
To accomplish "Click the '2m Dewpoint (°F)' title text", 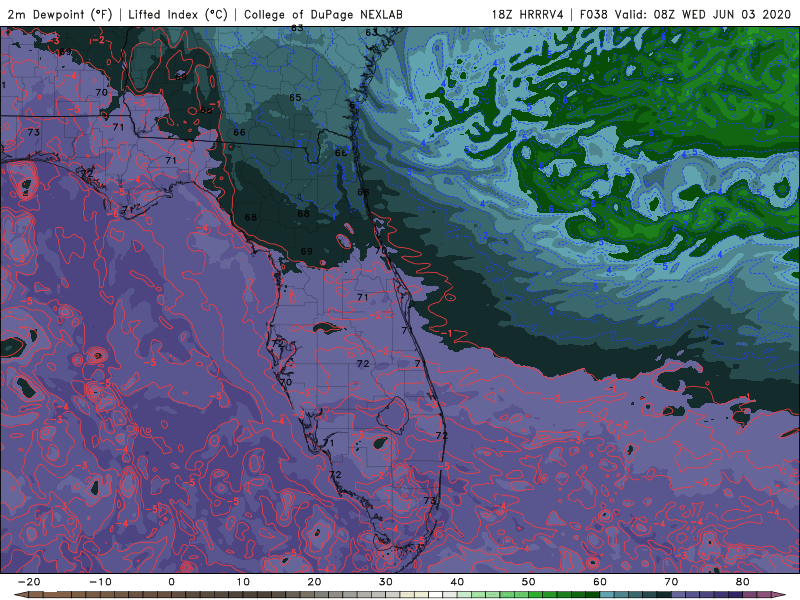I will point(60,14).
